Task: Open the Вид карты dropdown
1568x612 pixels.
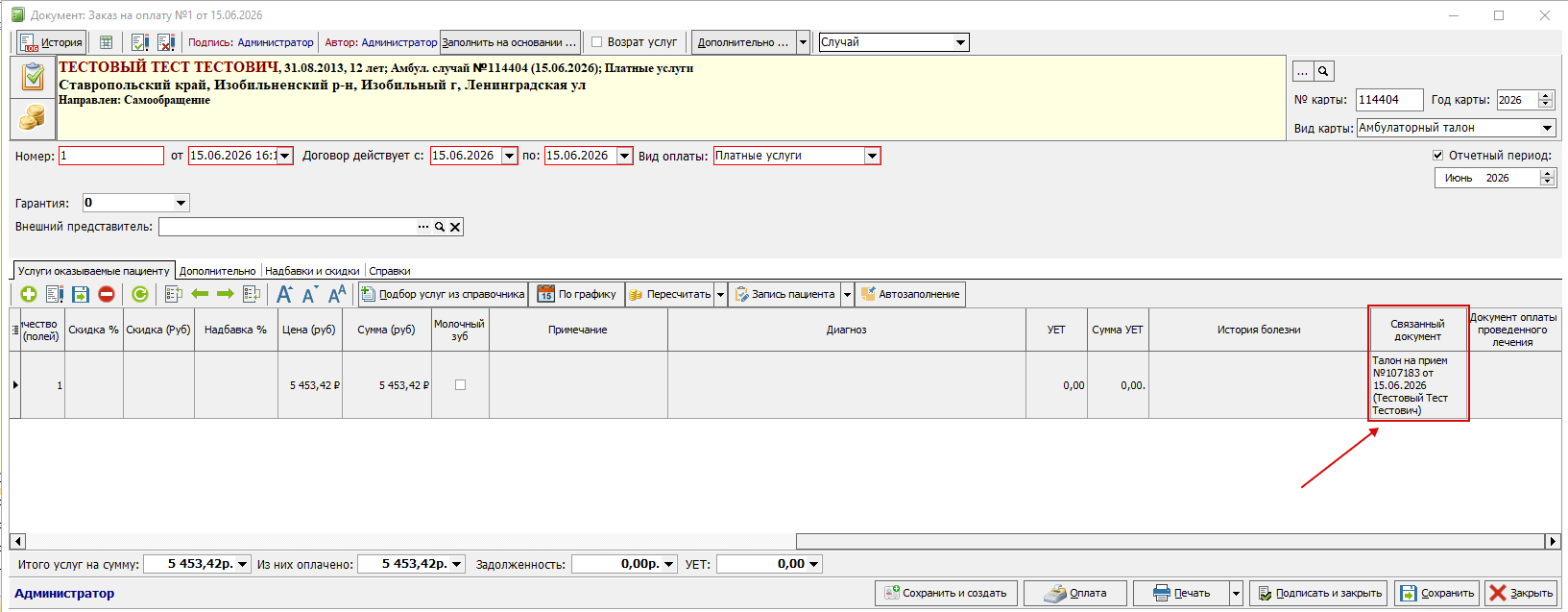Action: (1547, 128)
